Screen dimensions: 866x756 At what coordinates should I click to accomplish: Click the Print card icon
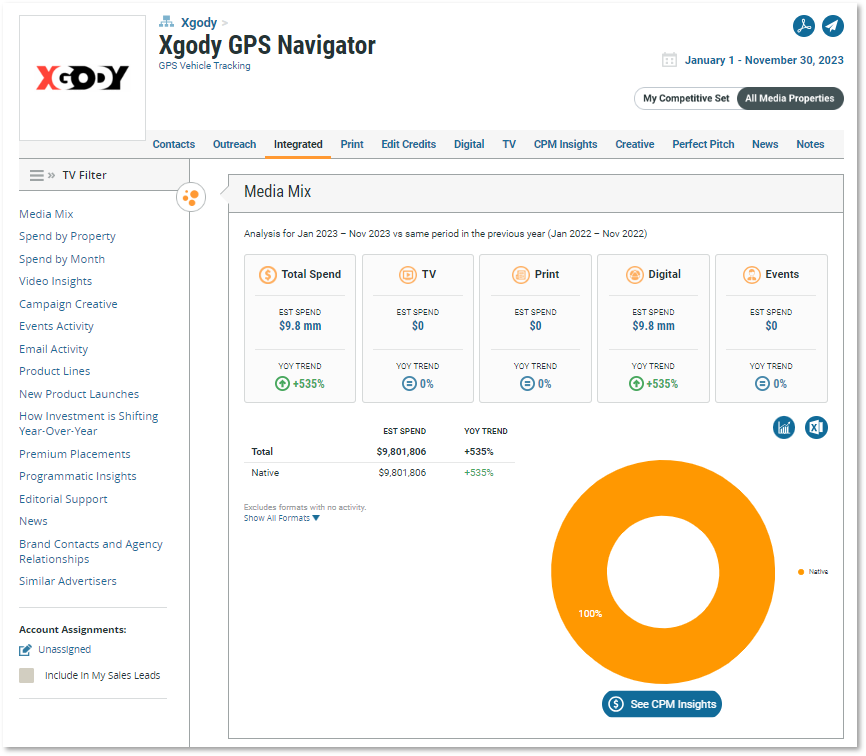[x=520, y=274]
